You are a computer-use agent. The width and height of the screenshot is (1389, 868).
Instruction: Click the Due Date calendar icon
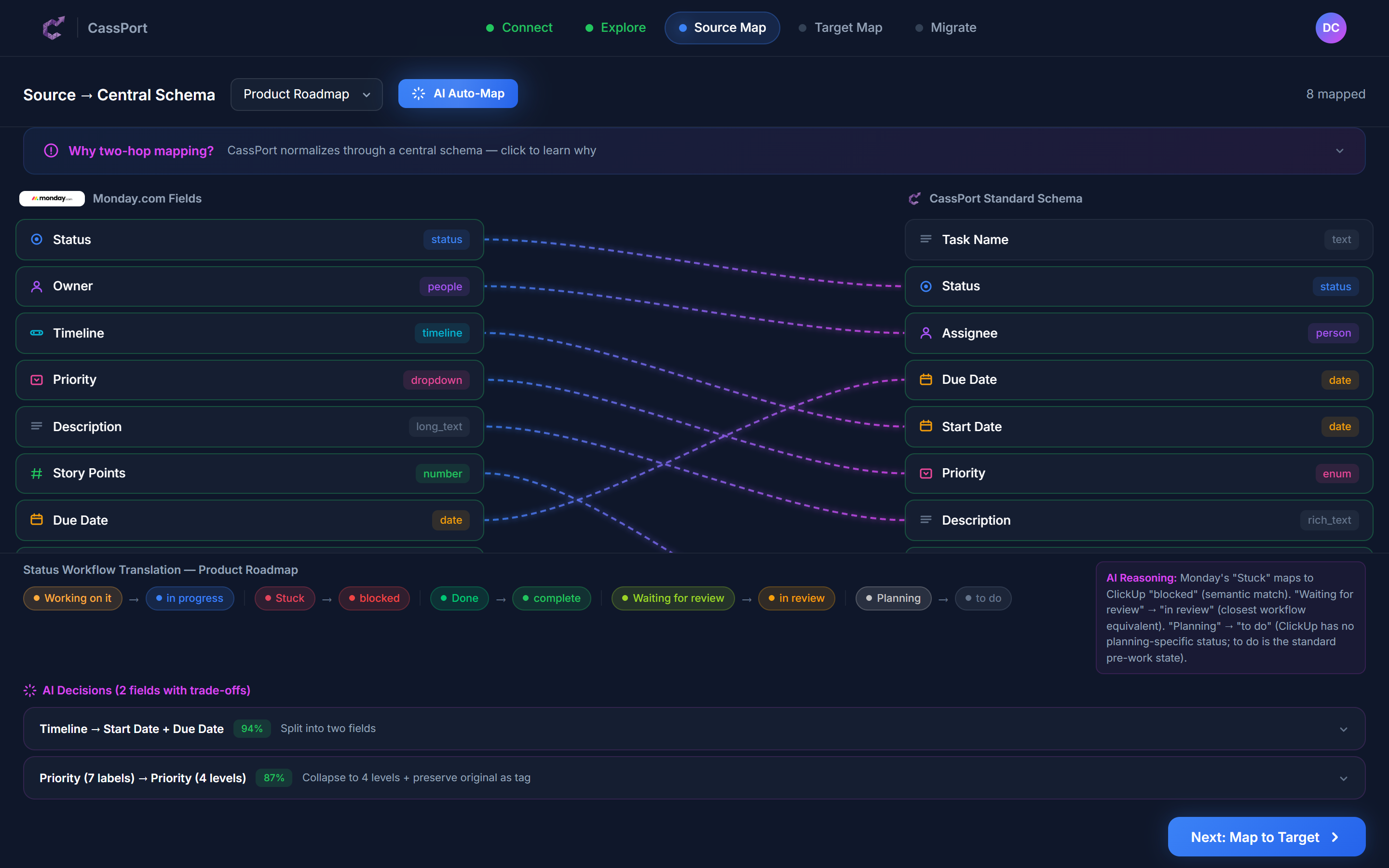(36, 519)
